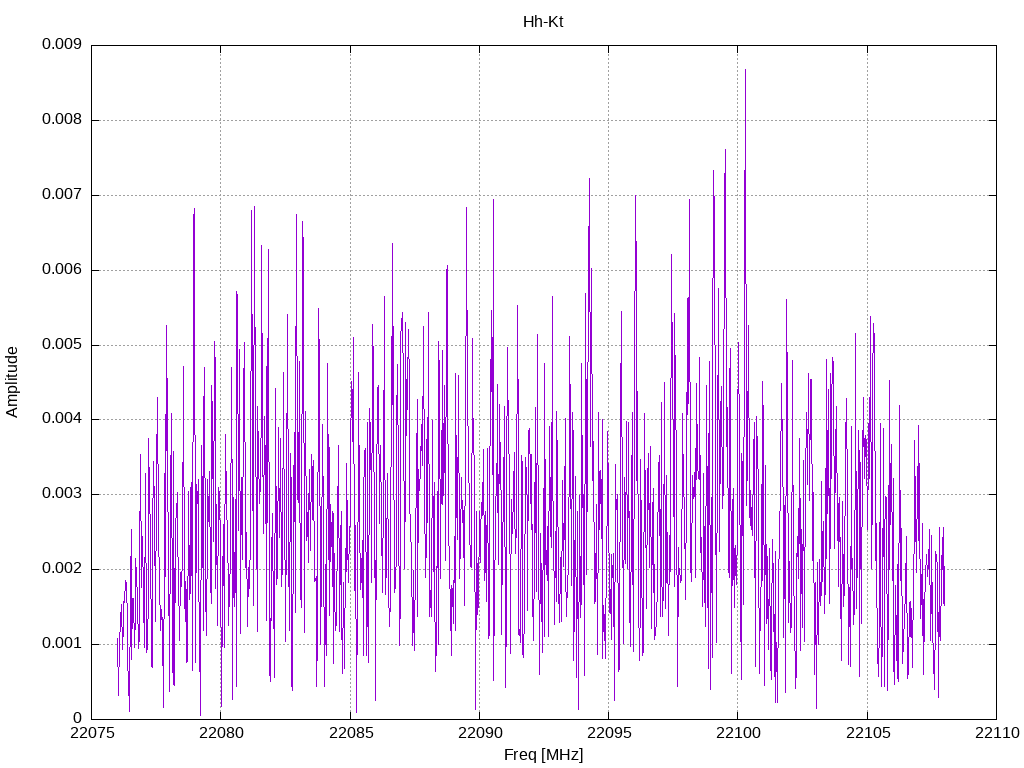Viewport: 1024px width, 768px height.
Task: Click the Freq [MHz] x-axis label
Action: pyautogui.click(x=543, y=755)
